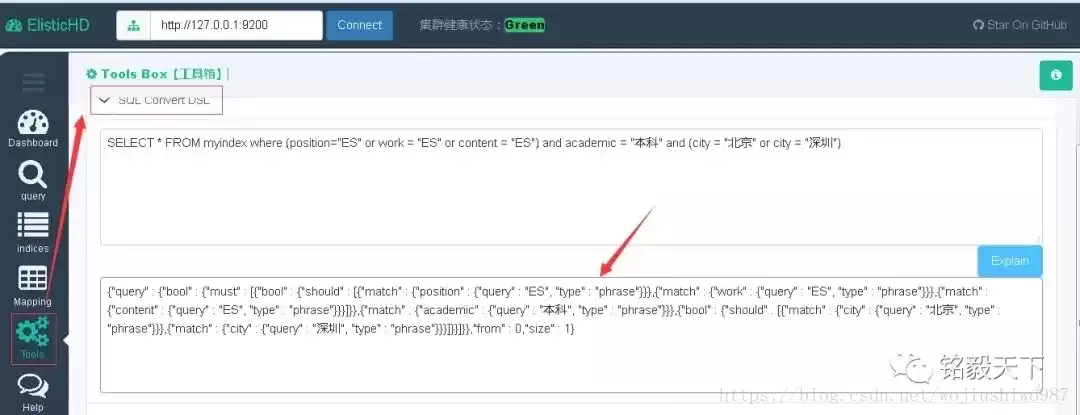Image resolution: width=1080 pixels, height=415 pixels.
Task: Click the green info icon button
Action: pos(1056,75)
